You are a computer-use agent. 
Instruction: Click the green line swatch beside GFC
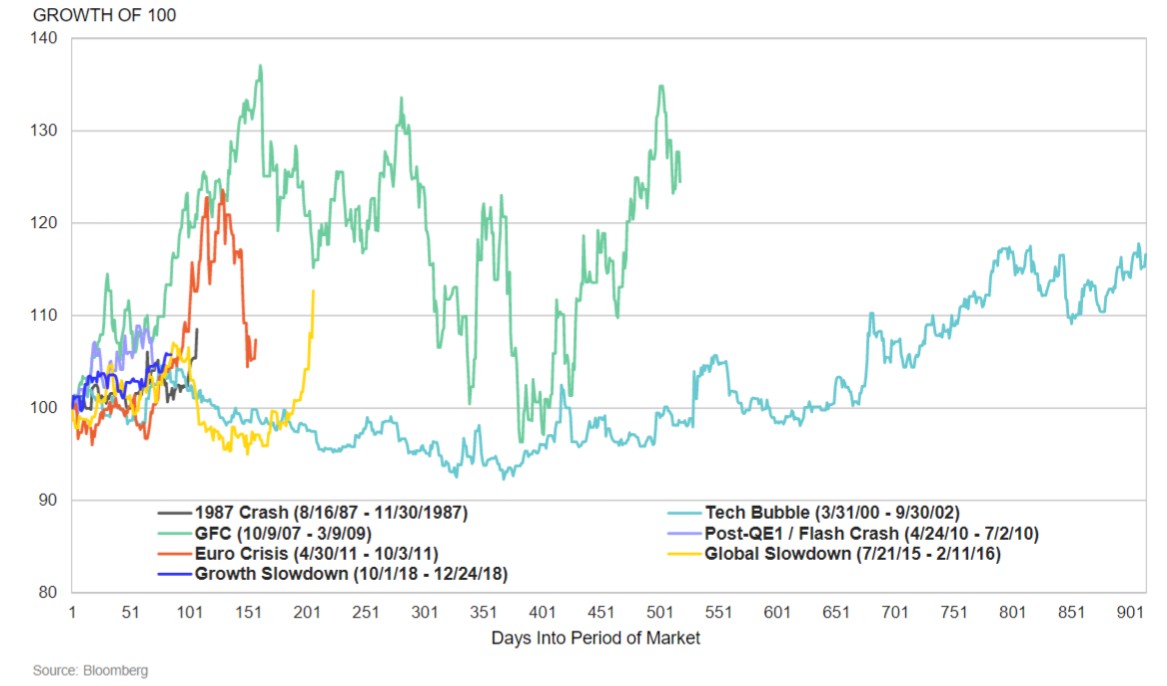coord(174,534)
